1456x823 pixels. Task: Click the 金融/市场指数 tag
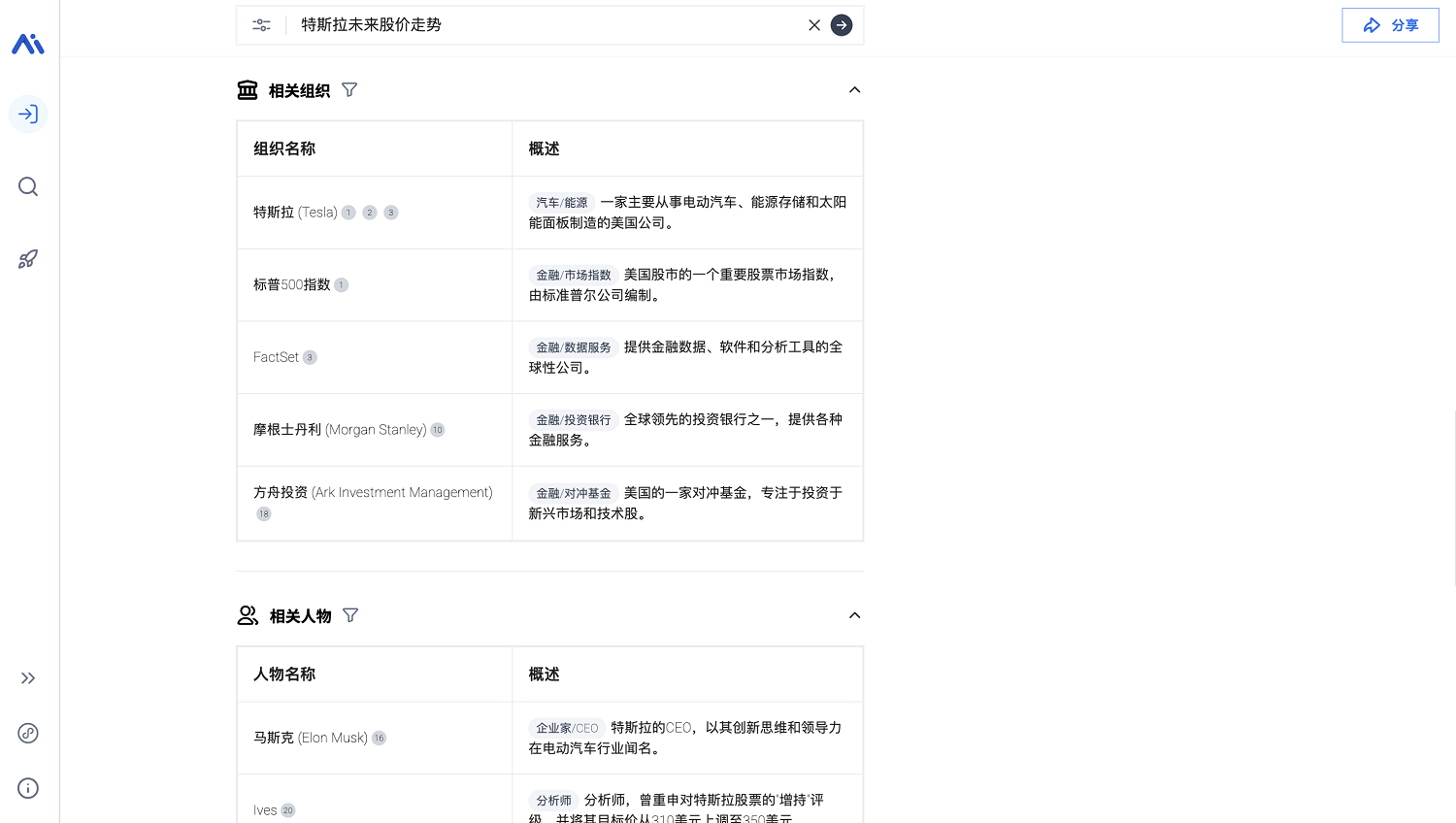pyautogui.click(x=574, y=276)
